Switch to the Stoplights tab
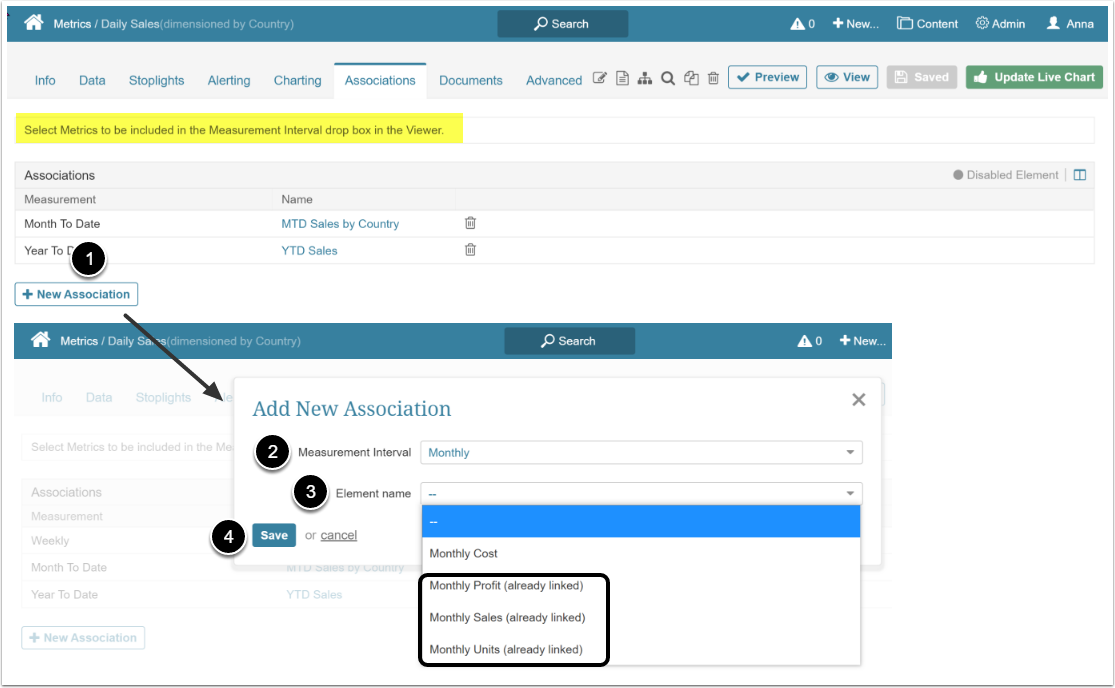 (156, 80)
